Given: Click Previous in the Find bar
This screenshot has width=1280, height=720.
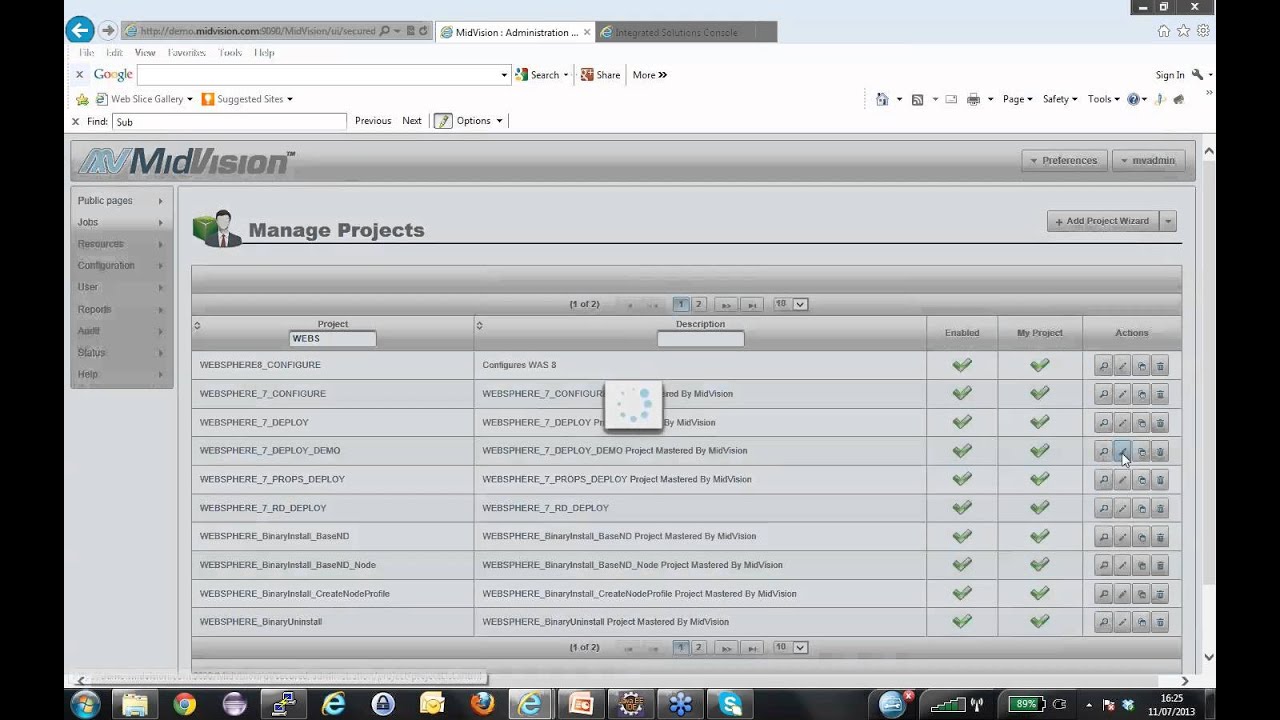Looking at the screenshot, I should coord(373,121).
